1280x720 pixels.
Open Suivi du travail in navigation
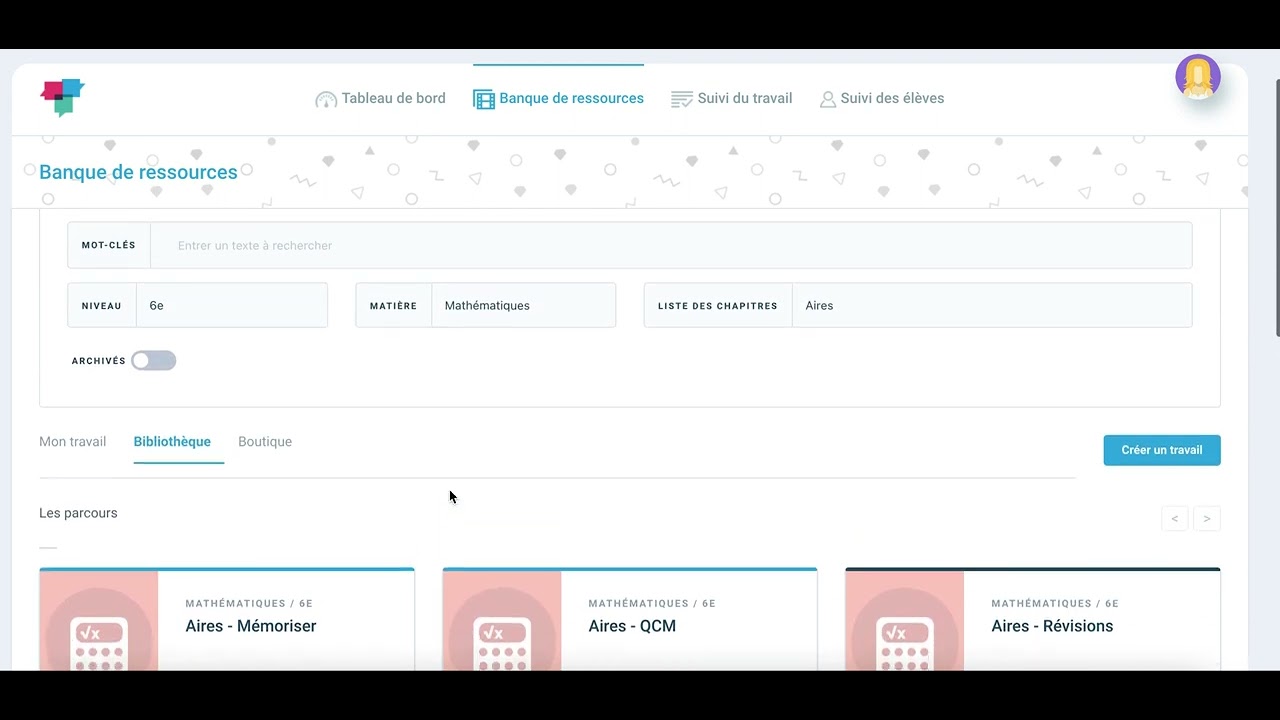point(732,98)
